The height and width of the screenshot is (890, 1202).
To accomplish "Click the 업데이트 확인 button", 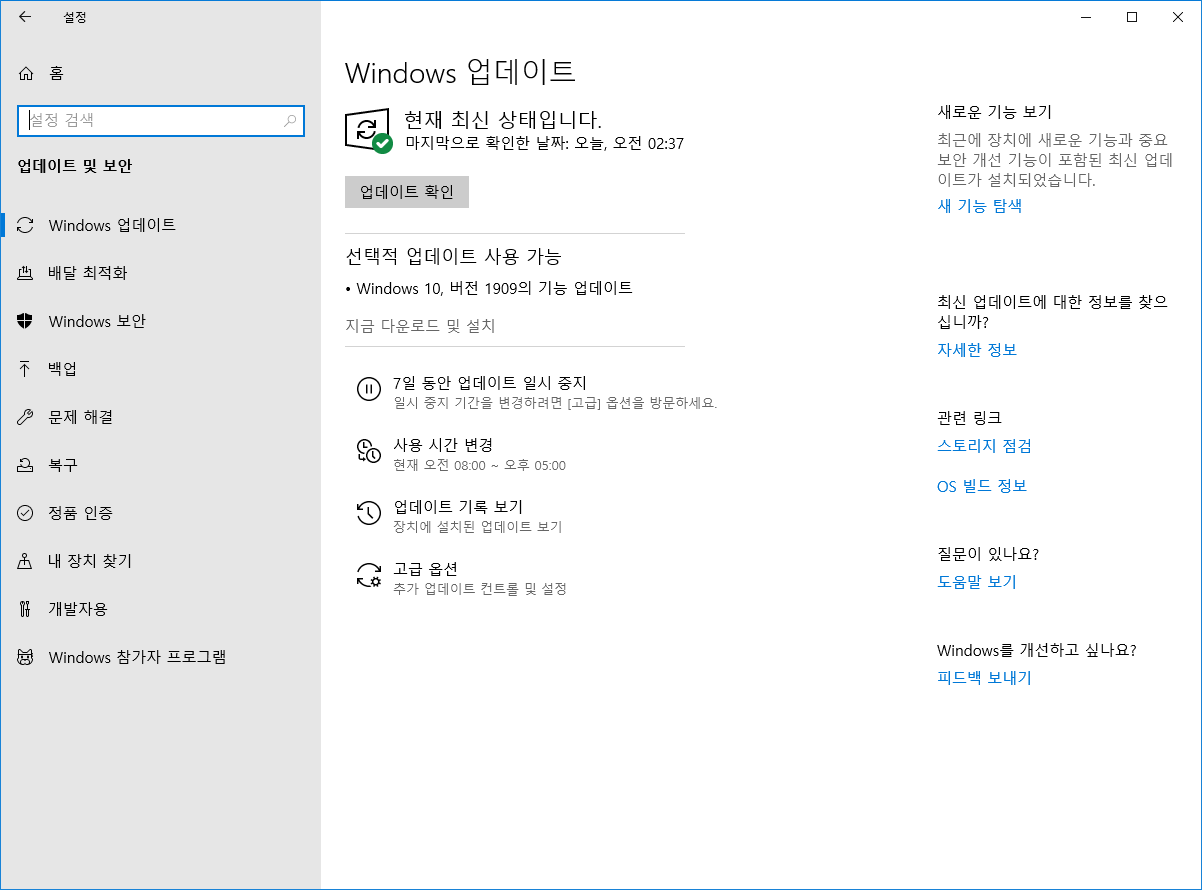I will click(407, 192).
